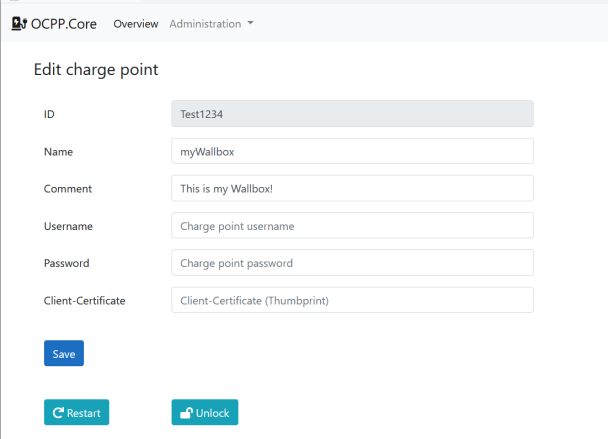Screen dimensions: 608x439
Task: Click the circular arrow Restart icon
Action: pyautogui.click(x=59, y=413)
